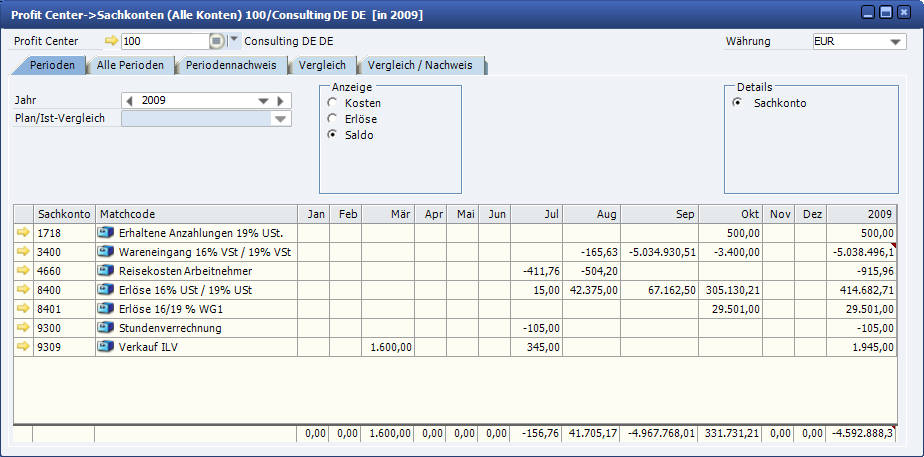Image resolution: width=924 pixels, height=457 pixels.
Task: Click blue icon next to Stundenverrechnung
Action: (x=106, y=328)
